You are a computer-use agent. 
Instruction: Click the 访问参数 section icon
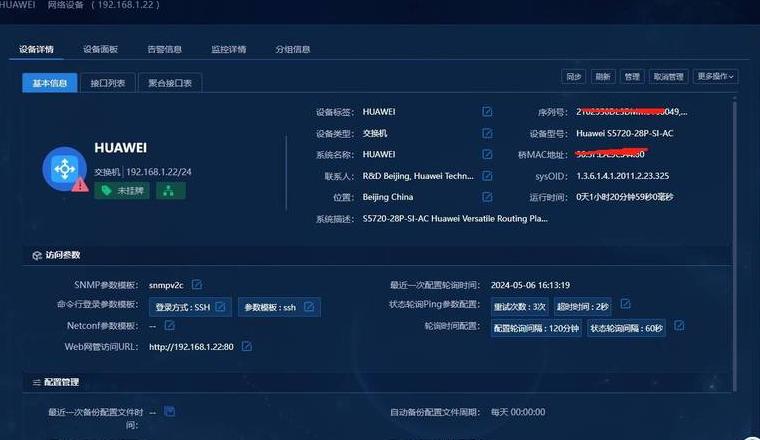[x=37, y=255]
